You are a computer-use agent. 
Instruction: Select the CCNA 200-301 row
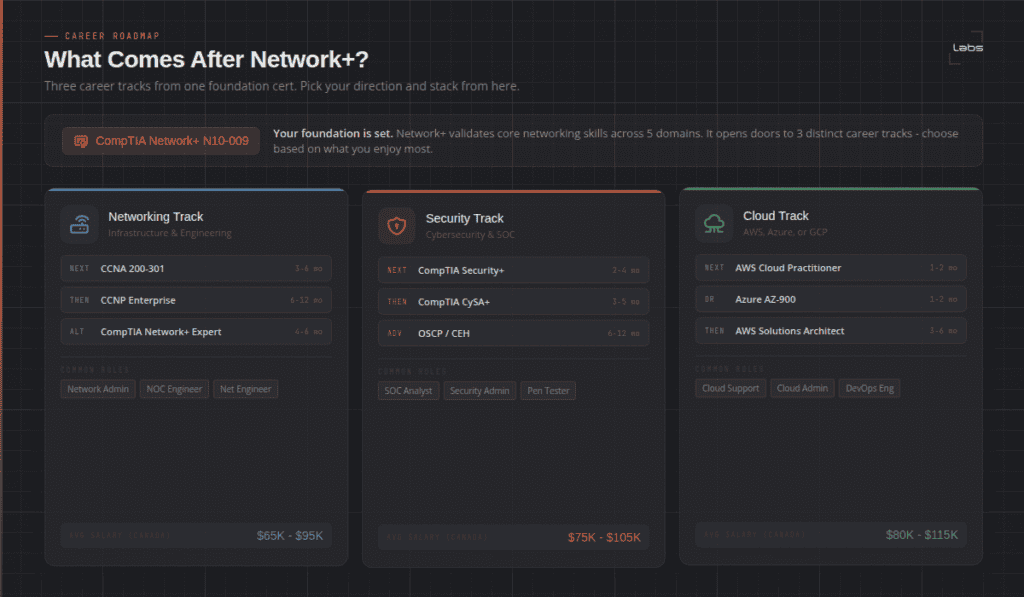pyautogui.click(x=196, y=268)
